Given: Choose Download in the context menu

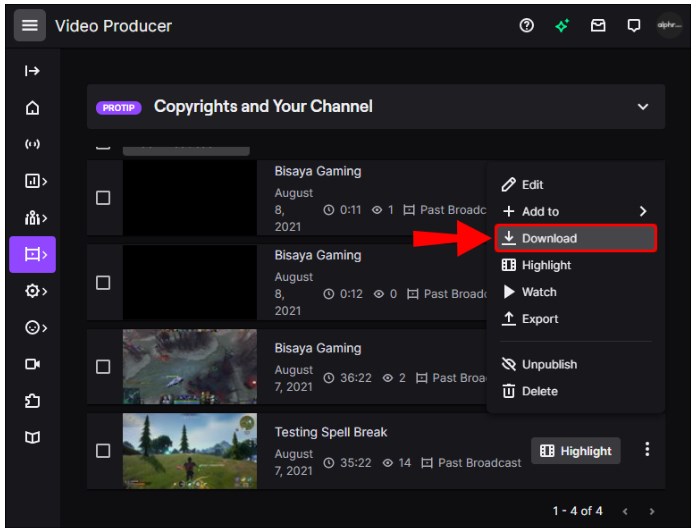Looking at the screenshot, I should click(576, 238).
